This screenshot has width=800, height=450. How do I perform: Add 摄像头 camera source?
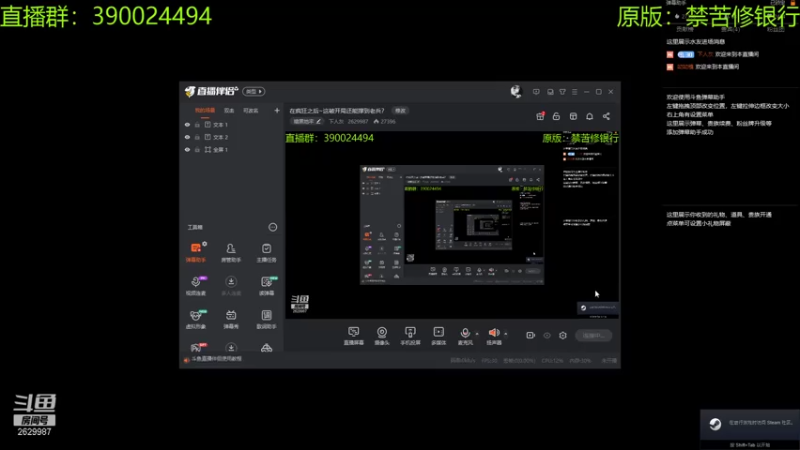tap(382, 336)
